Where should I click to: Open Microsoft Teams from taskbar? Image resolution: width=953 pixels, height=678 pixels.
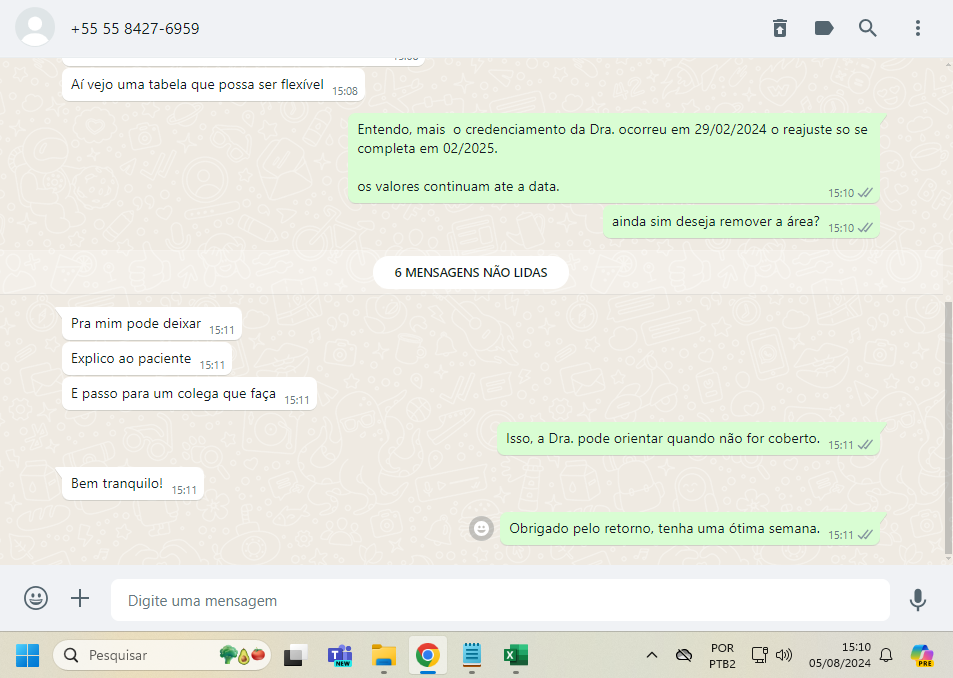340,655
